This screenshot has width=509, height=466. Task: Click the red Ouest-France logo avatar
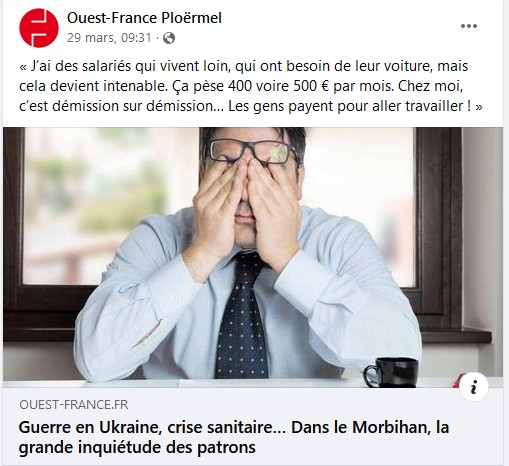tap(39, 28)
